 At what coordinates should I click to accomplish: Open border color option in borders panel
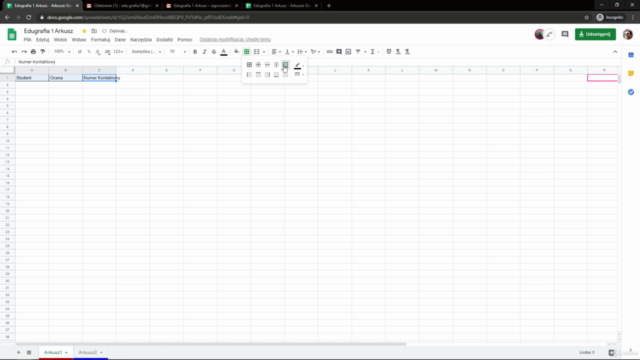[x=298, y=65]
